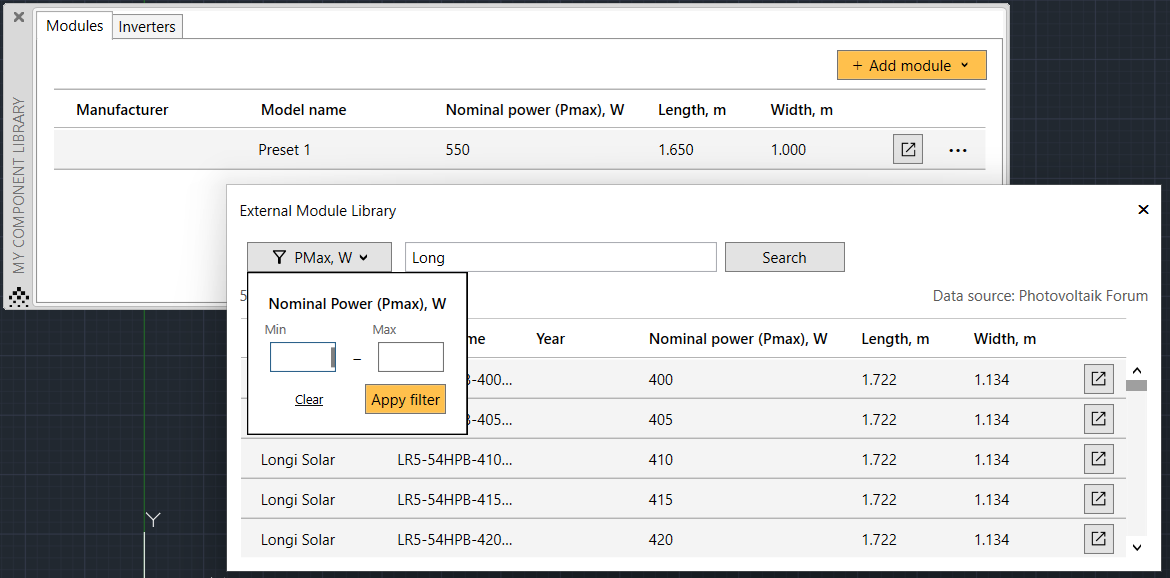The width and height of the screenshot is (1170, 578).
Task: Click the scroll up arrow of results list
Action: pyautogui.click(x=1137, y=370)
